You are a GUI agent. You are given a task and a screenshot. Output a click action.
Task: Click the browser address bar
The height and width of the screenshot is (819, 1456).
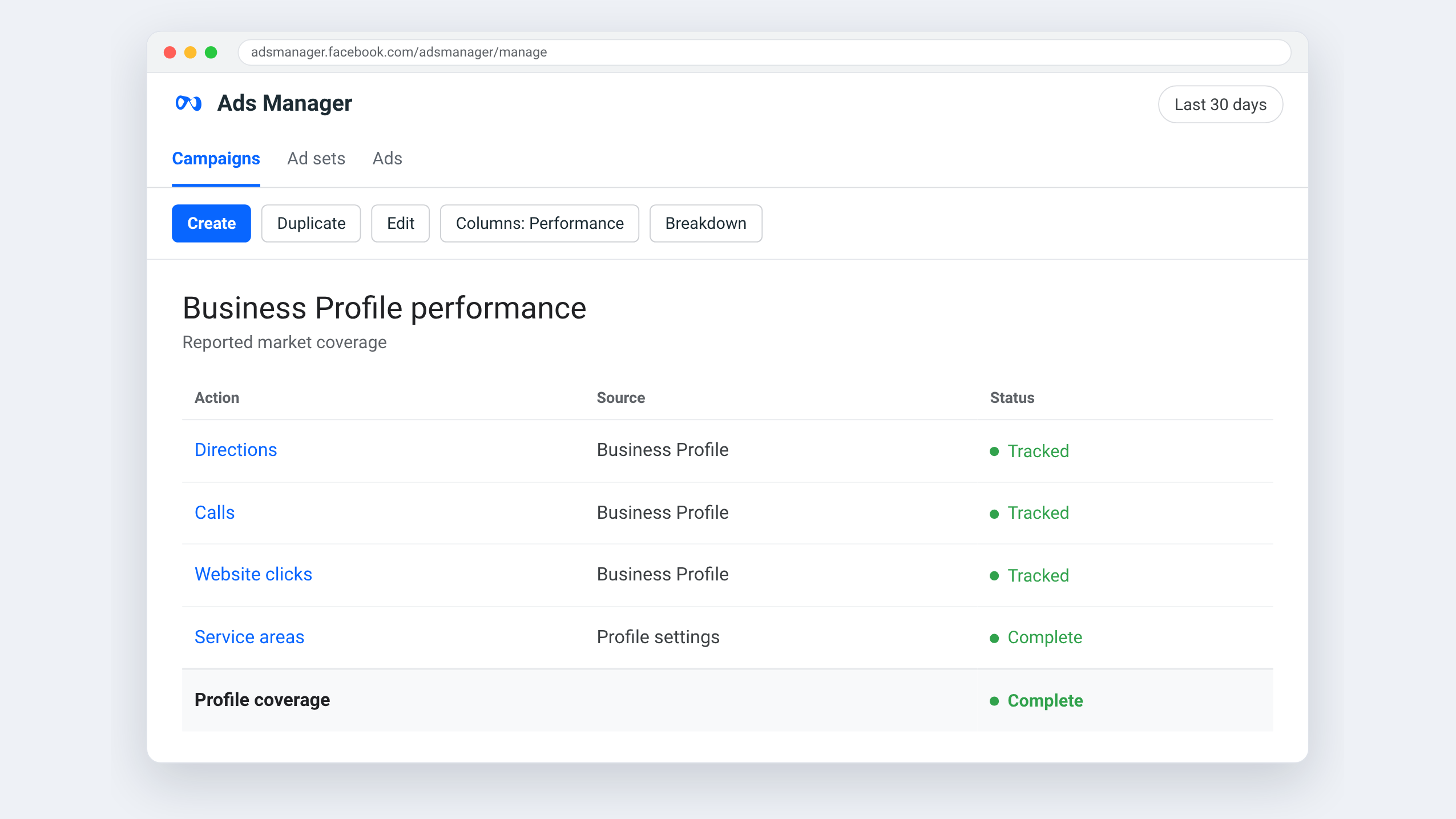764,53
